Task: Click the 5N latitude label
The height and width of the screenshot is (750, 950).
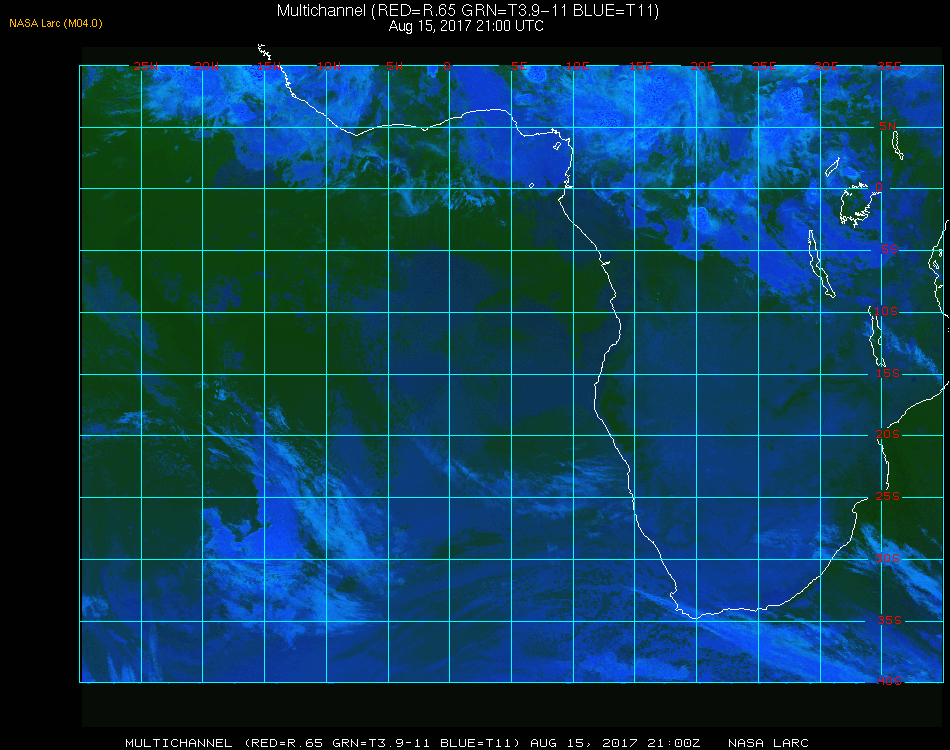Action: click(888, 126)
